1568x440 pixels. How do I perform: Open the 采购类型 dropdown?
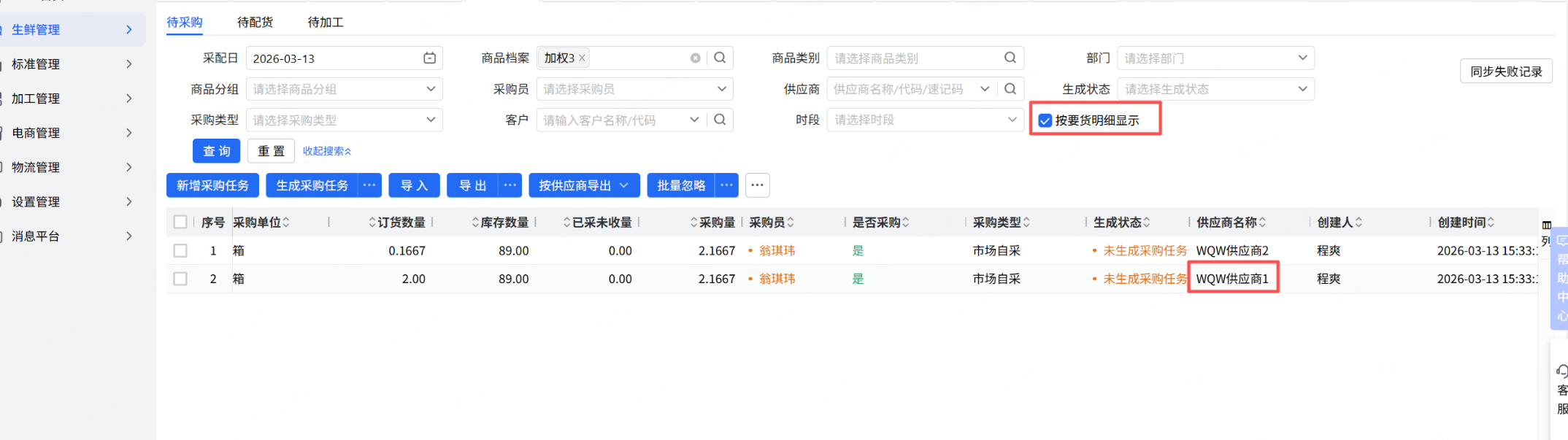[344, 119]
